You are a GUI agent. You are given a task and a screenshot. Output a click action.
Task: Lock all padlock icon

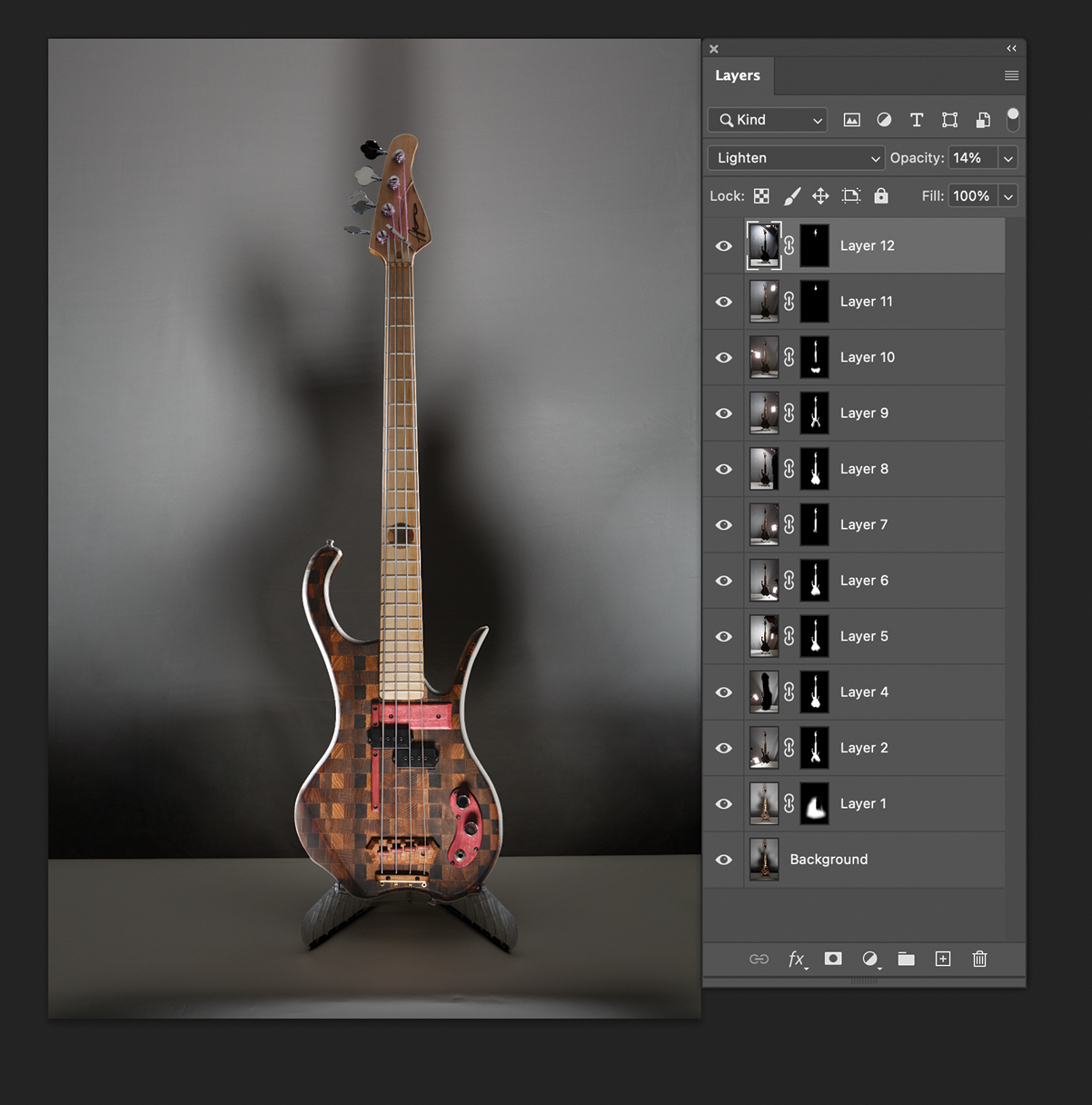(x=881, y=195)
